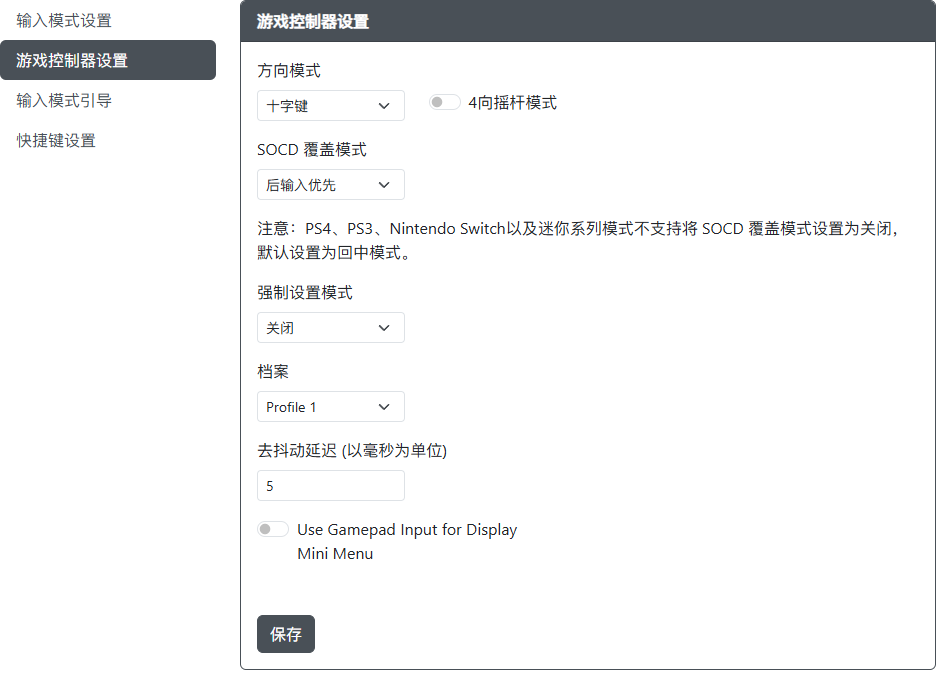The width and height of the screenshot is (936, 680).
Task: Choose a different profile via Profile 1 dropdown
Action: pyautogui.click(x=330, y=406)
